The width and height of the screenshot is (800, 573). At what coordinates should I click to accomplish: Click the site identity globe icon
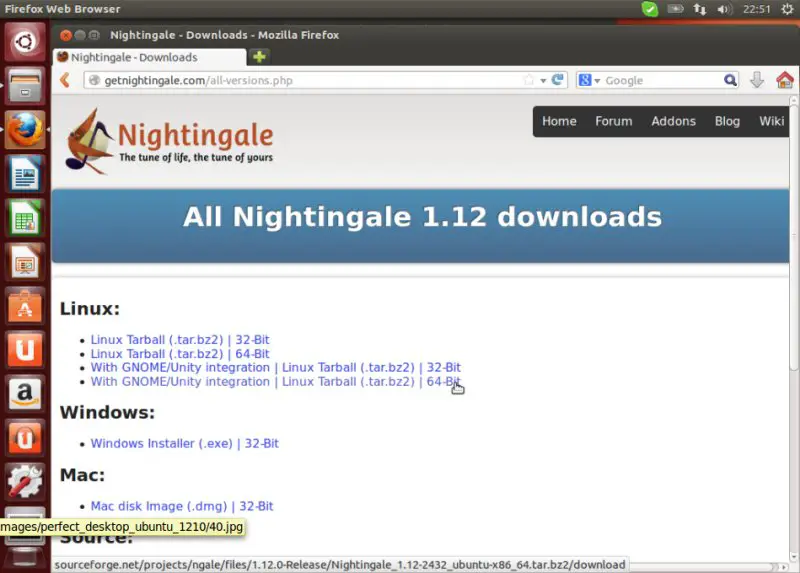point(94,80)
